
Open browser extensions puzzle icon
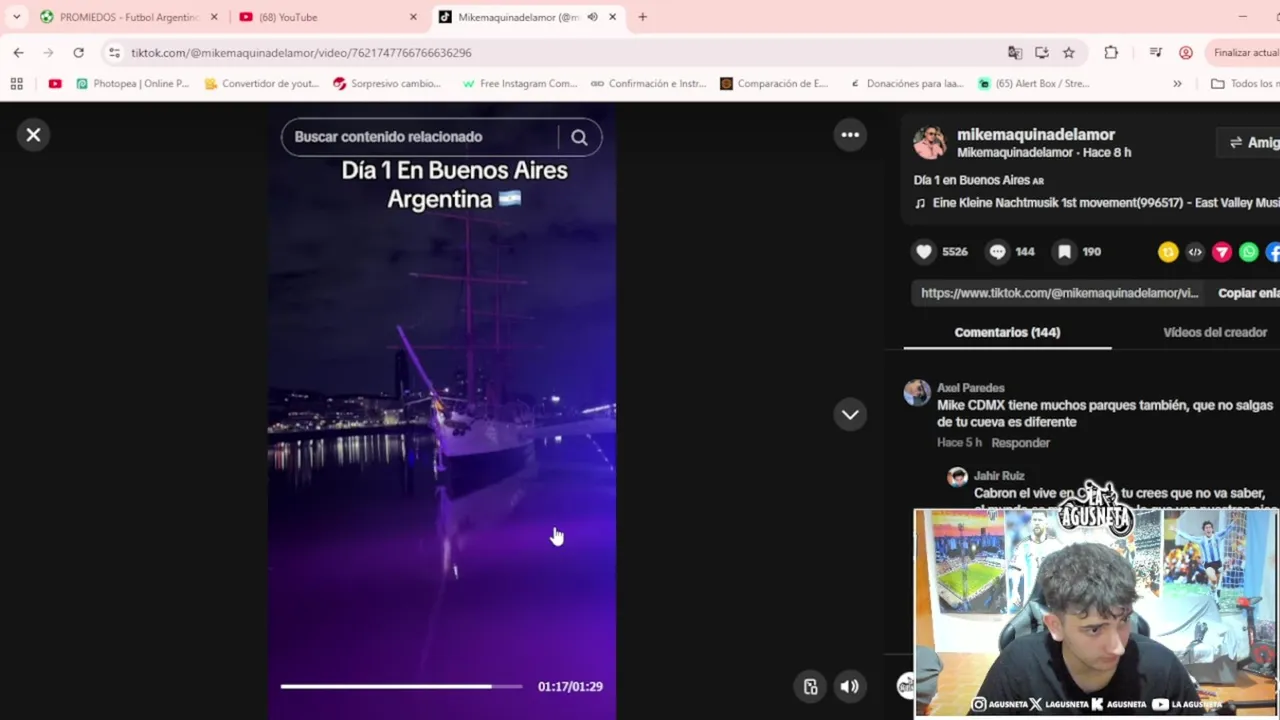click(1111, 52)
